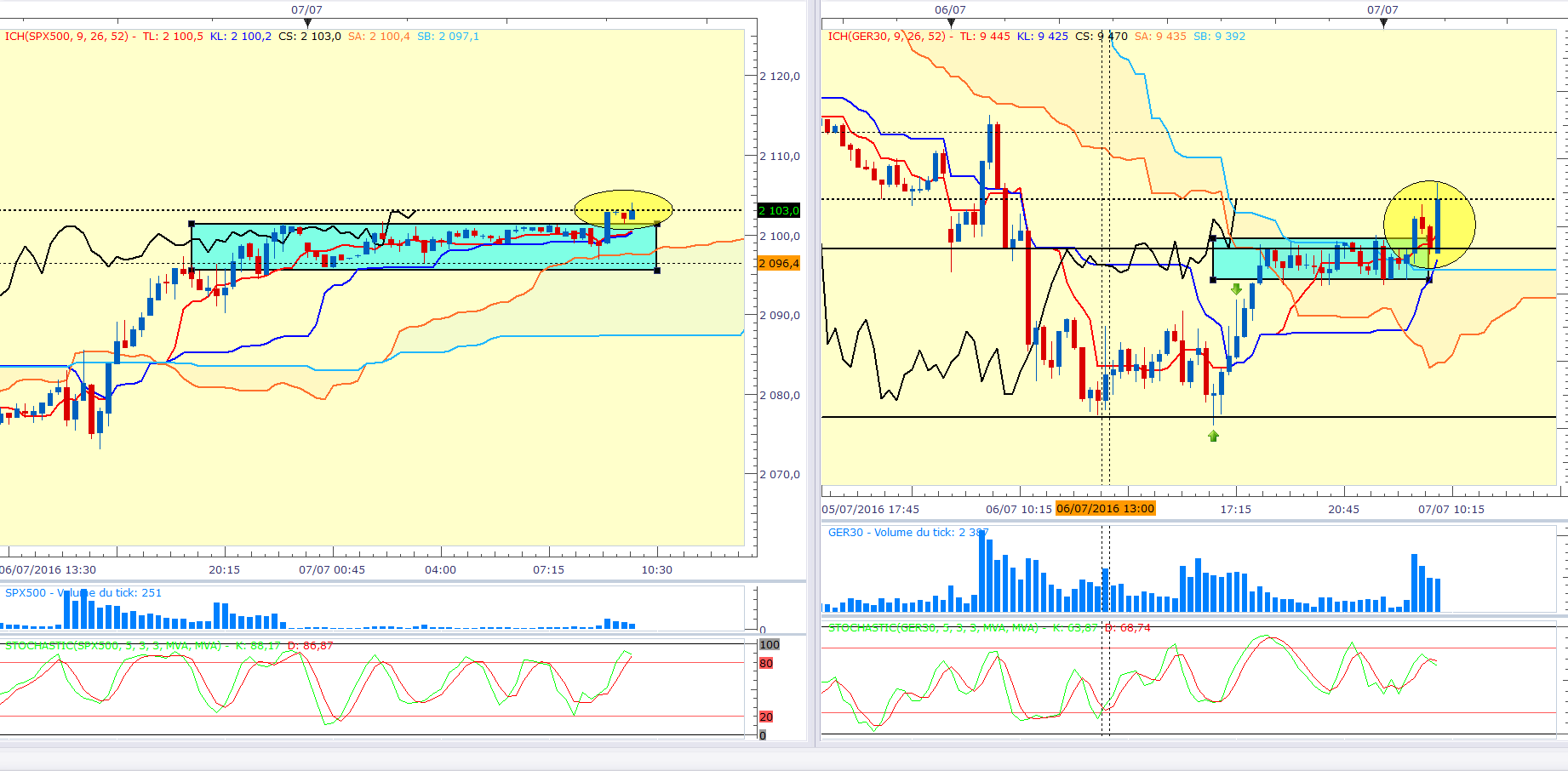Click the SB: 9 392 value in GER30 header
The width and height of the screenshot is (1568, 771).
(1219, 37)
